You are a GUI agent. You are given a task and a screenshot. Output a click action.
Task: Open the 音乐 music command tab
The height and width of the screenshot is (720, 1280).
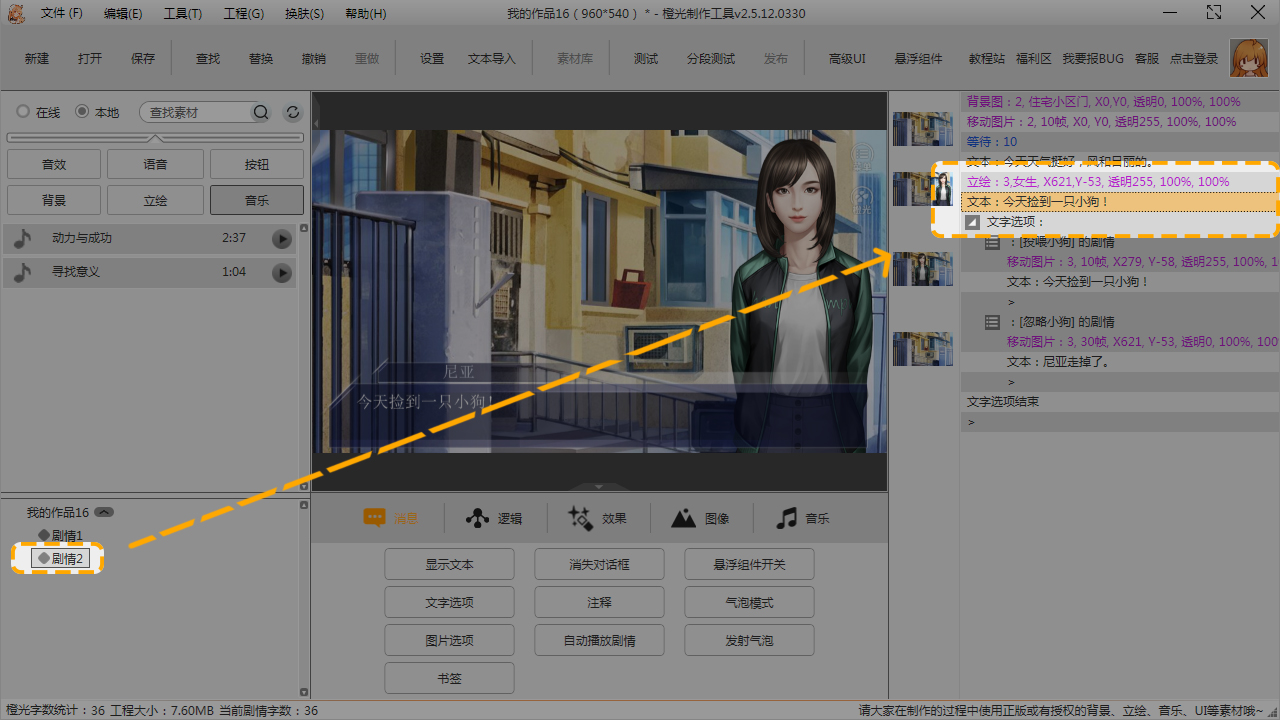[803, 518]
